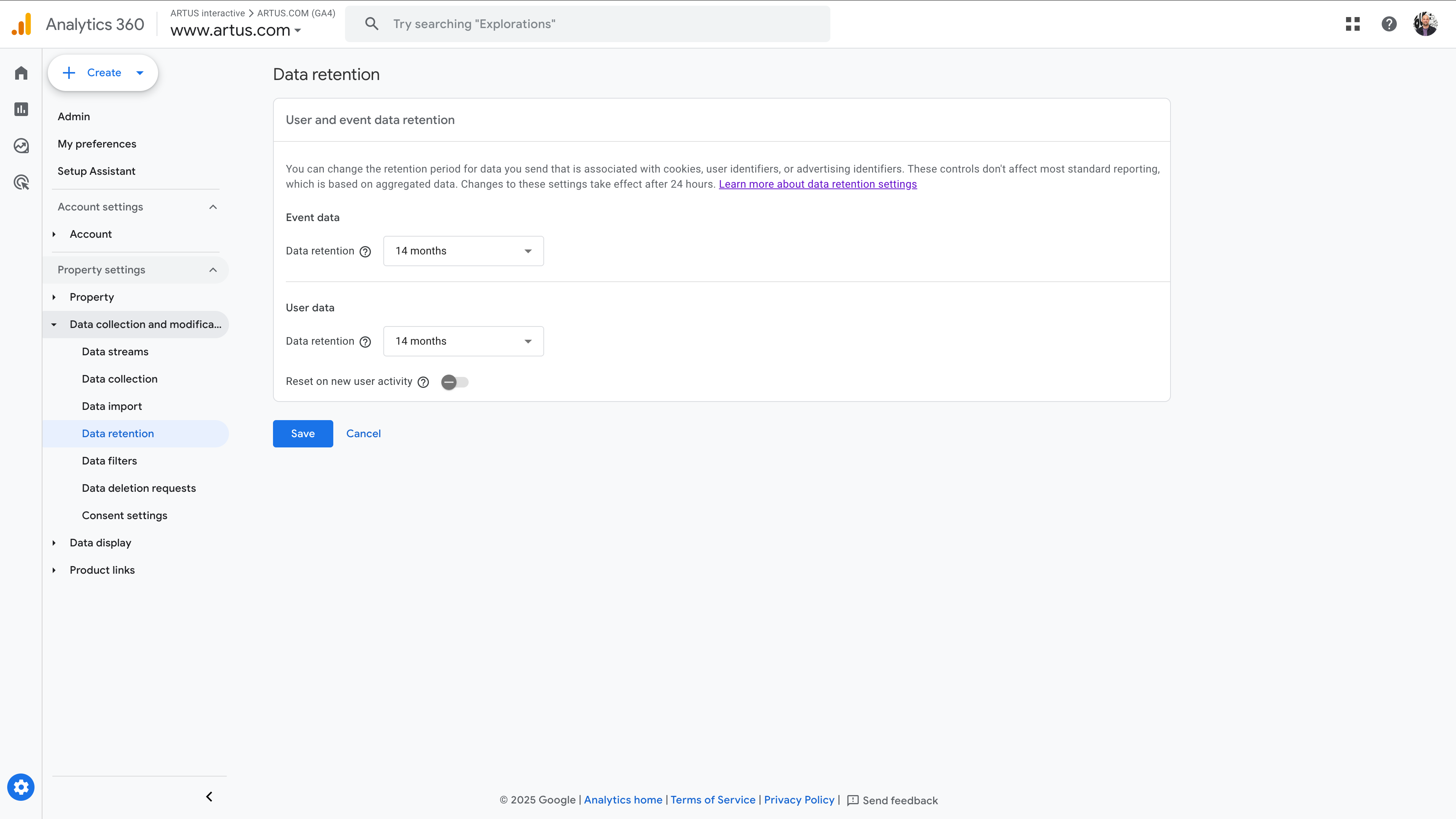Image resolution: width=1456 pixels, height=819 pixels.
Task: Click the Admin gear icon
Action: tap(21, 787)
